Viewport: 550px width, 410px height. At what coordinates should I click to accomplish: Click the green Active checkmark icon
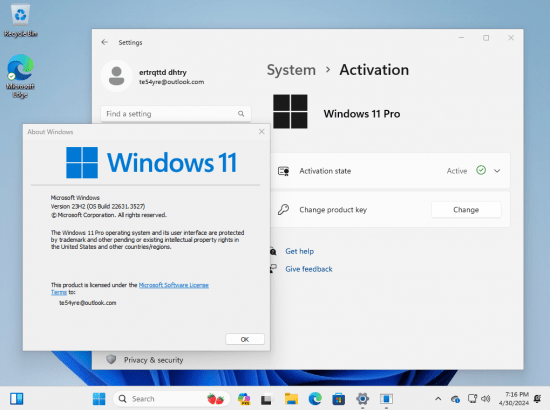[x=481, y=170]
